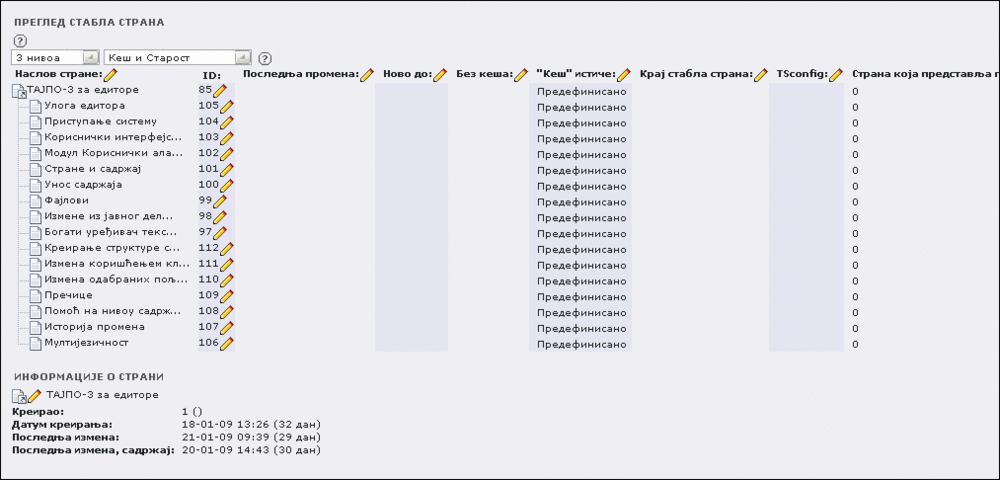The width and height of the screenshot is (1000, 480).
Task: Select Пречице page in tree
Action: coord(68,295)
